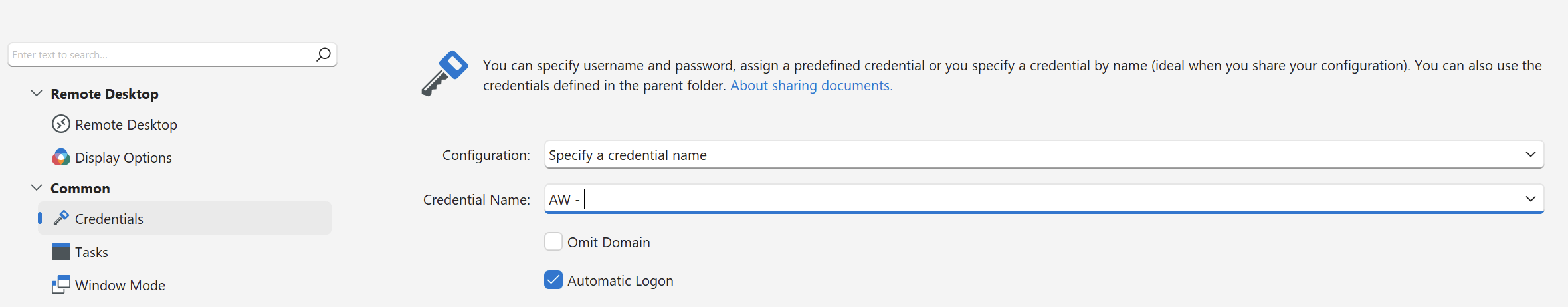Click the search magnifier icon
Image resolution: width=1568 pixels, height=307 pixels.
pyautogui.click(x=324, y=54)
